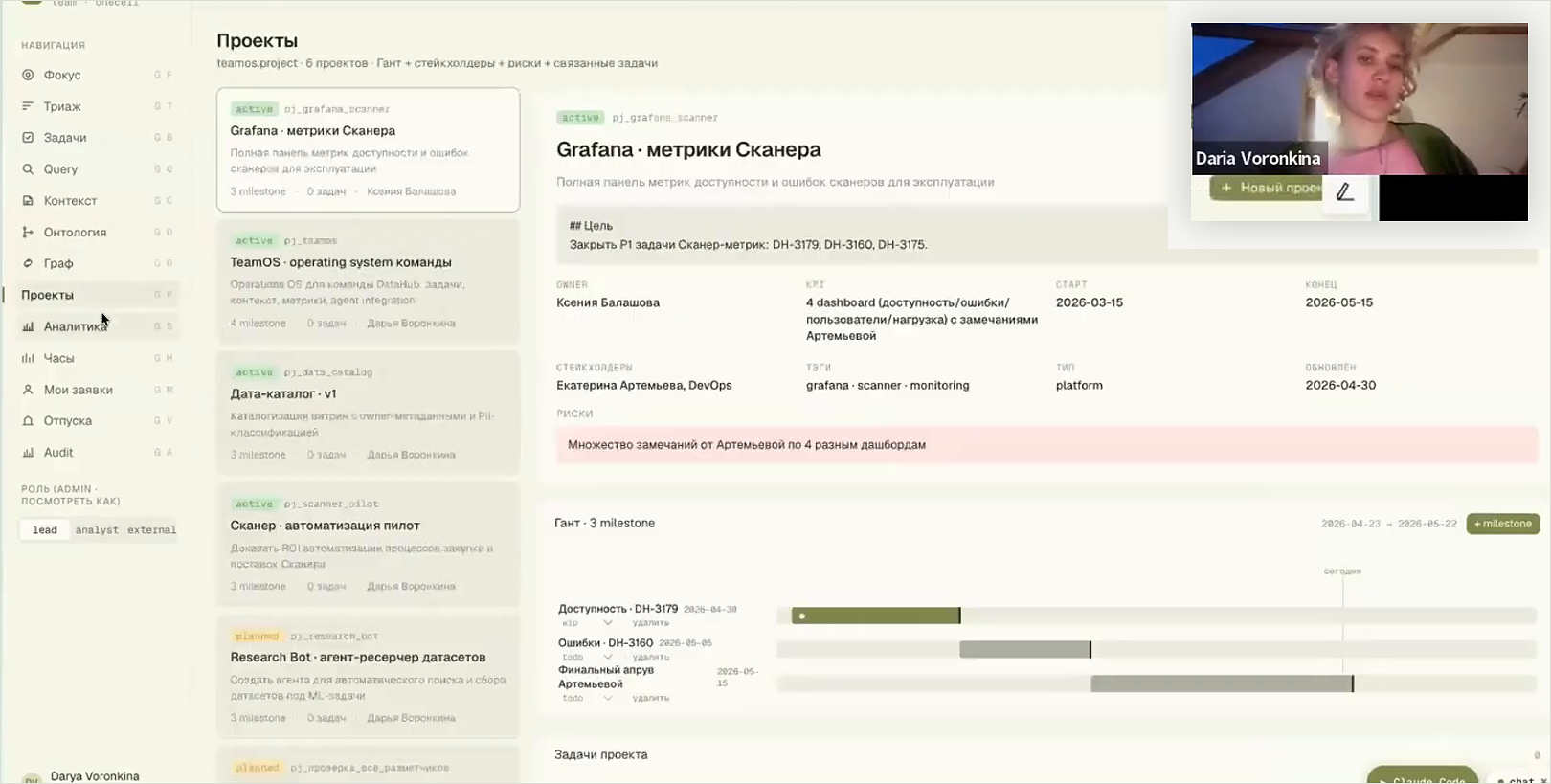The height and width of the screenshot is (784, 1551).
Task: Click the tags grafana · scanner · monitoring
Action: click(x=888, y=386)
